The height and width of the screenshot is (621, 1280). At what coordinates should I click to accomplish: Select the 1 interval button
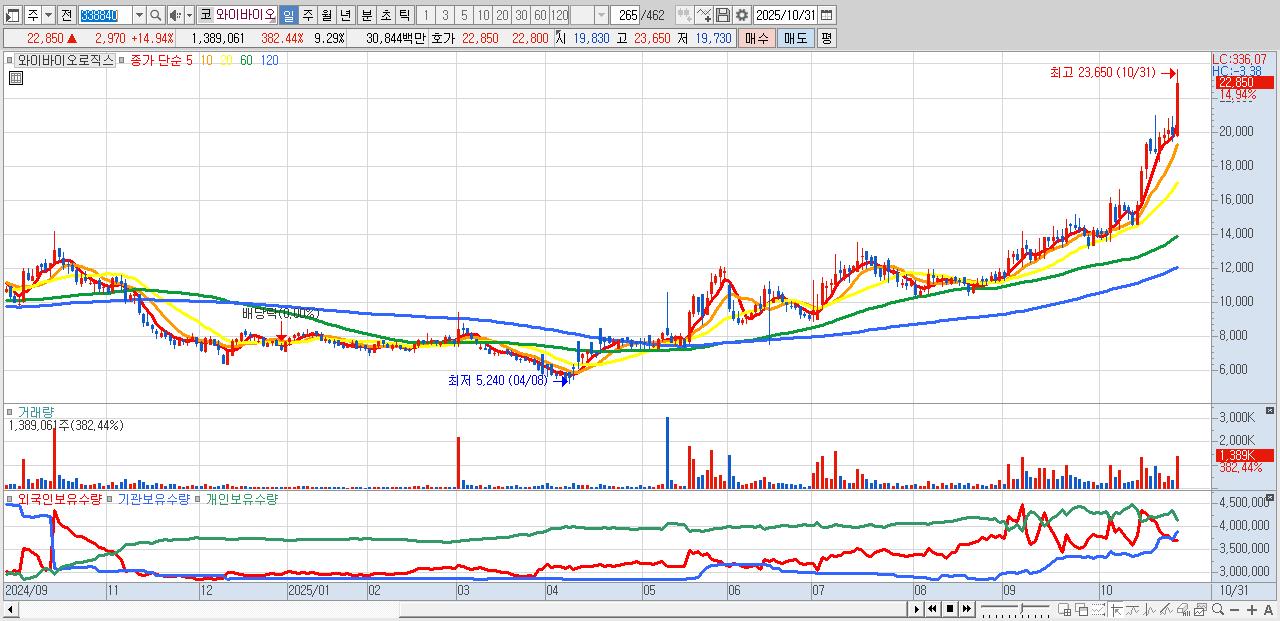coord(425,15)
